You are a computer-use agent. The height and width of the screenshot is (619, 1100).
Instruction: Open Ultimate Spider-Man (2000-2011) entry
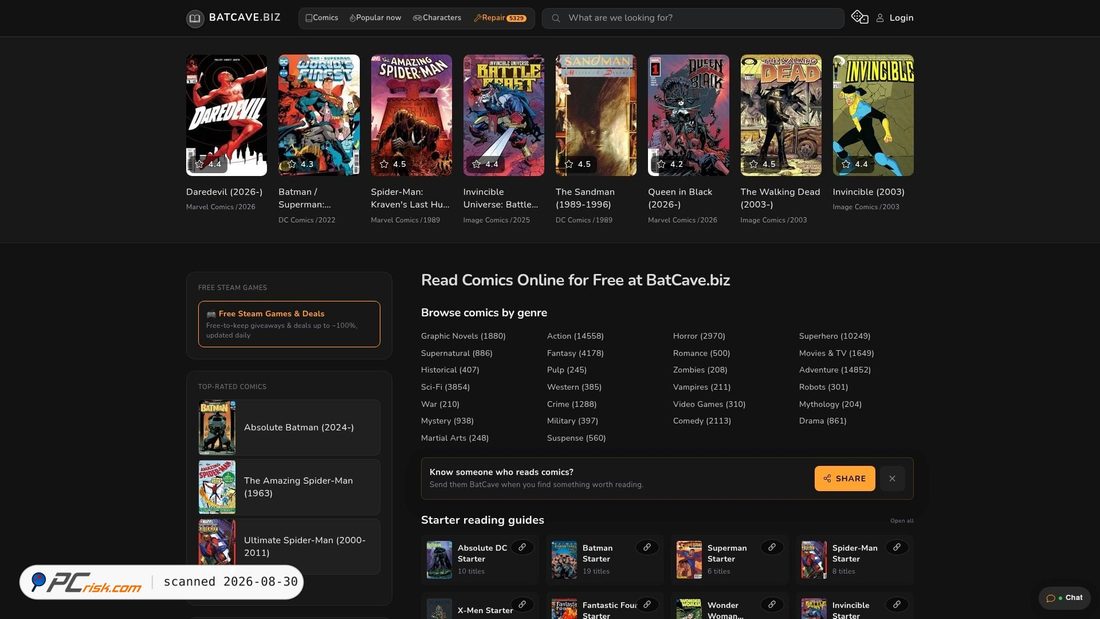289,547
